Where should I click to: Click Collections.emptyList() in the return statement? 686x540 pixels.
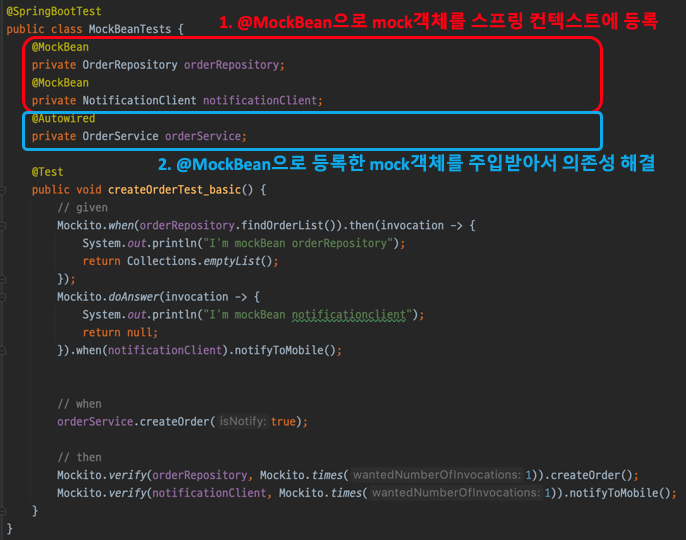200,261
